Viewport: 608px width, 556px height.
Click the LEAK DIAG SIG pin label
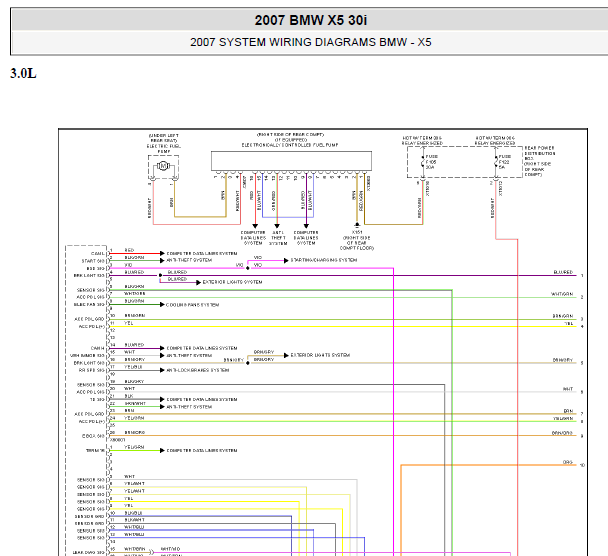pos(91,550)
